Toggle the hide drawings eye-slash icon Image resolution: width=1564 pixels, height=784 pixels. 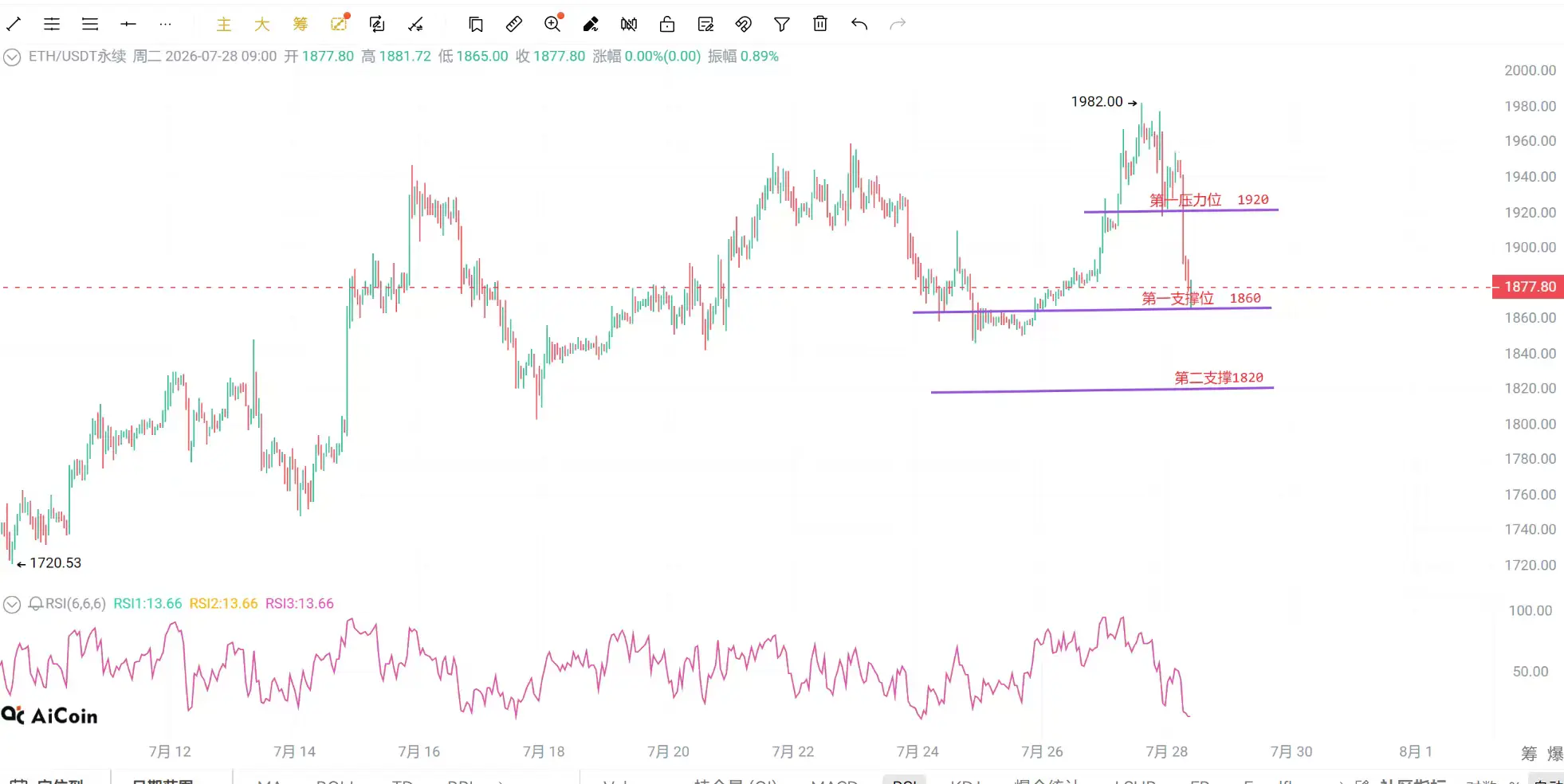[744, 25]
